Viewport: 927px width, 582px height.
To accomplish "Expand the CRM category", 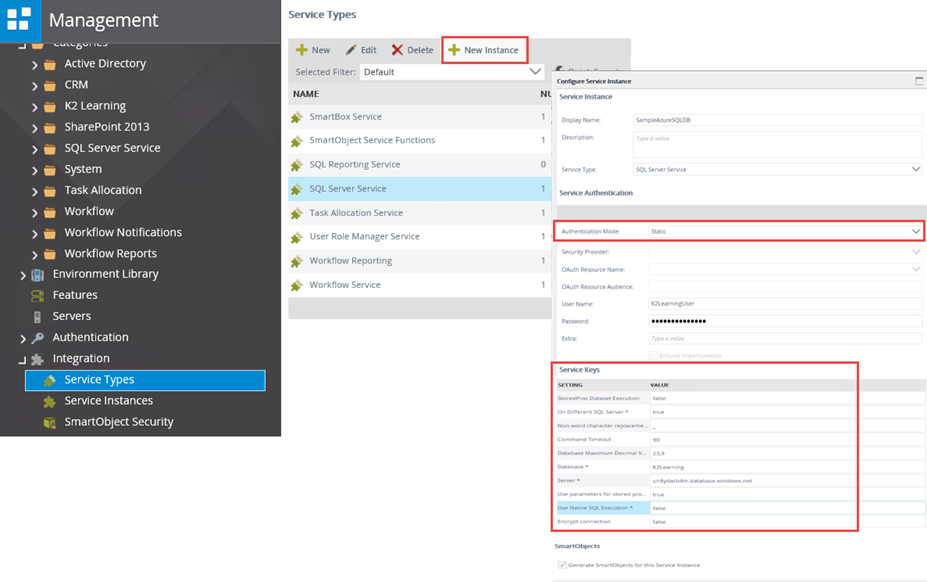I will click(x=34, y=86).
